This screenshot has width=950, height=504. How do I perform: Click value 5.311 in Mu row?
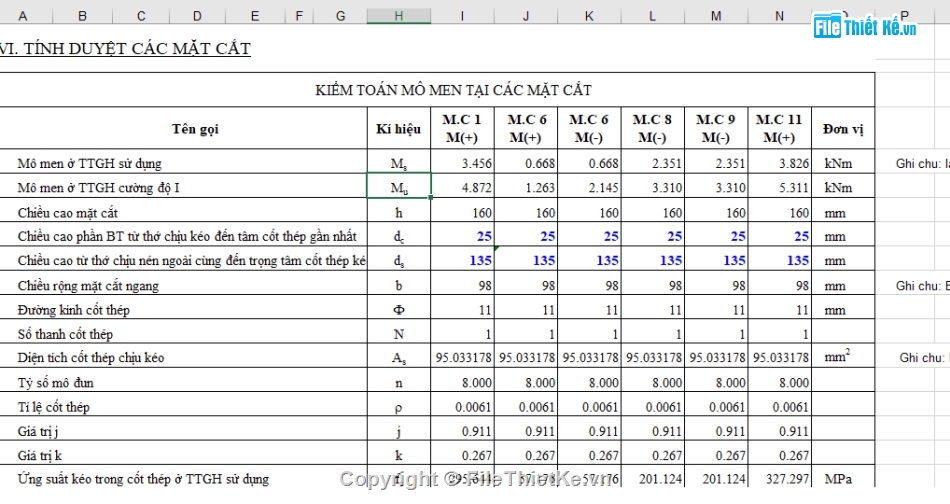780,187
